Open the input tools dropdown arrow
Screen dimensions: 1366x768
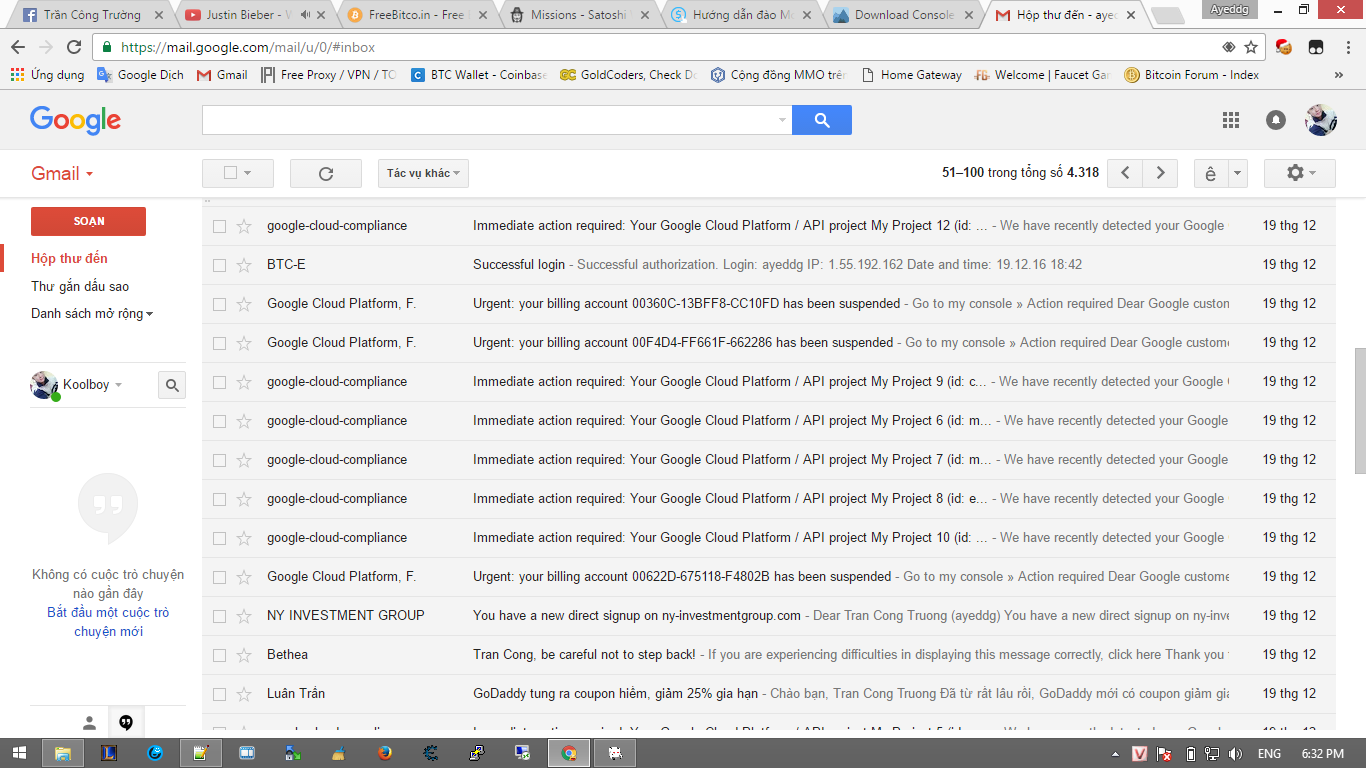[x=1238, y=173]
